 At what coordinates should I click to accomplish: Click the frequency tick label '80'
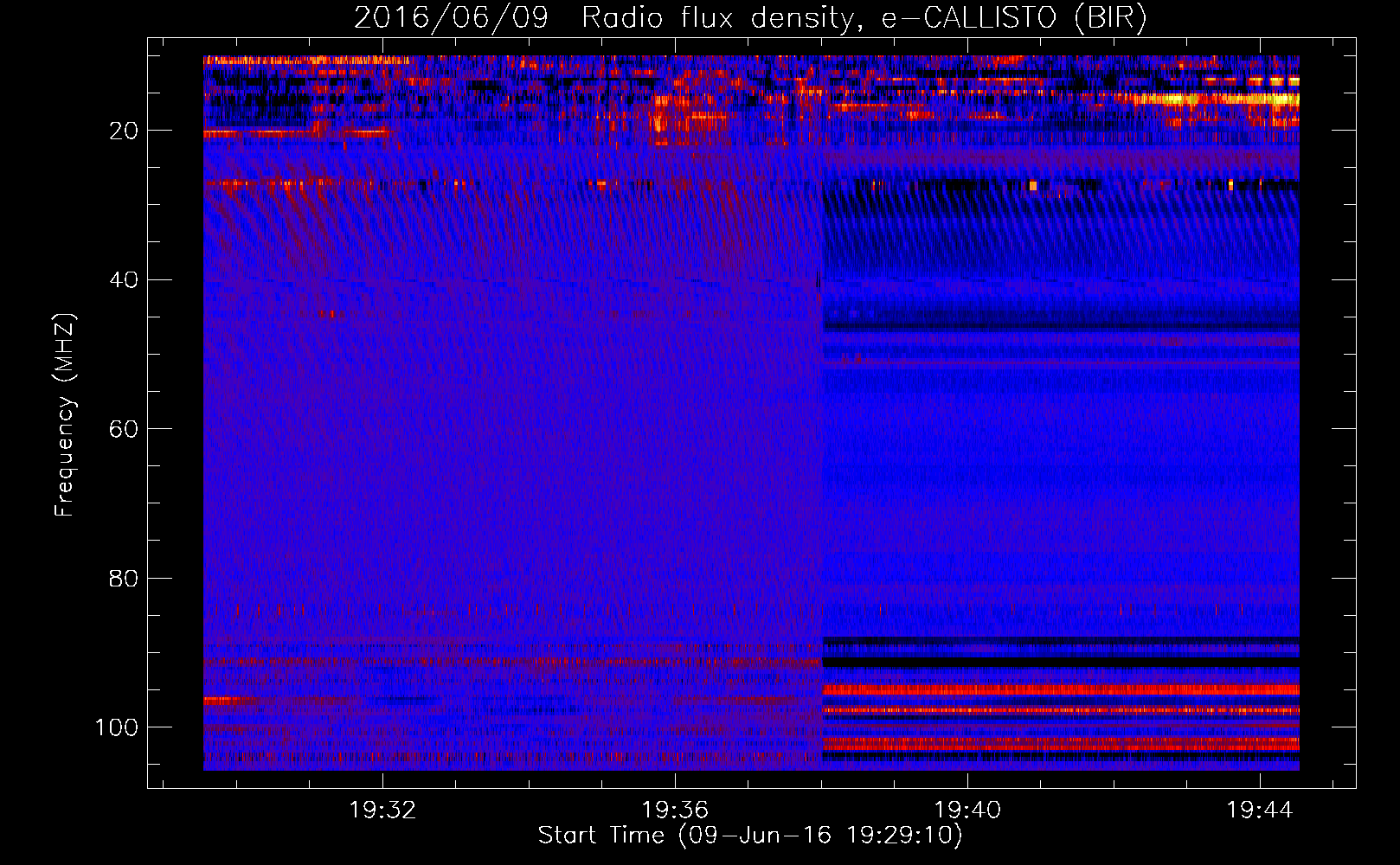coord(124,578)
